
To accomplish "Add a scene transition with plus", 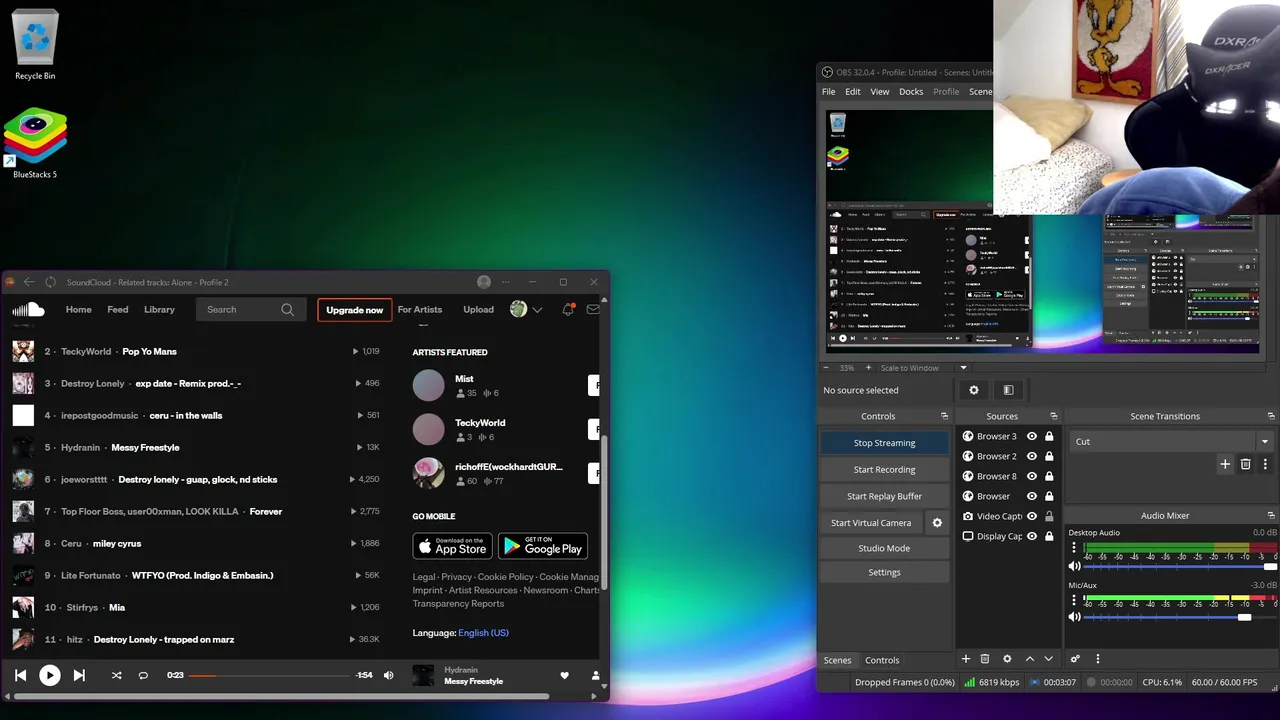I will click(1225, 464).
